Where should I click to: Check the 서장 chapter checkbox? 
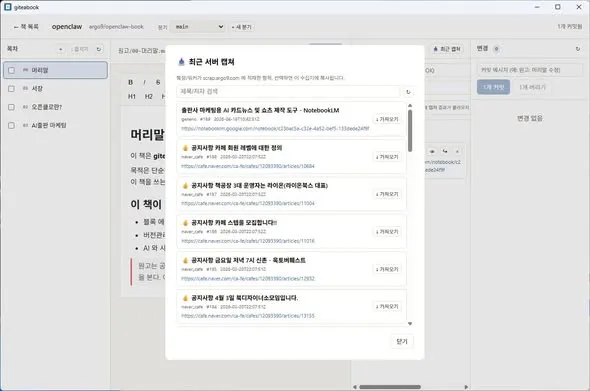click(11, 89)
